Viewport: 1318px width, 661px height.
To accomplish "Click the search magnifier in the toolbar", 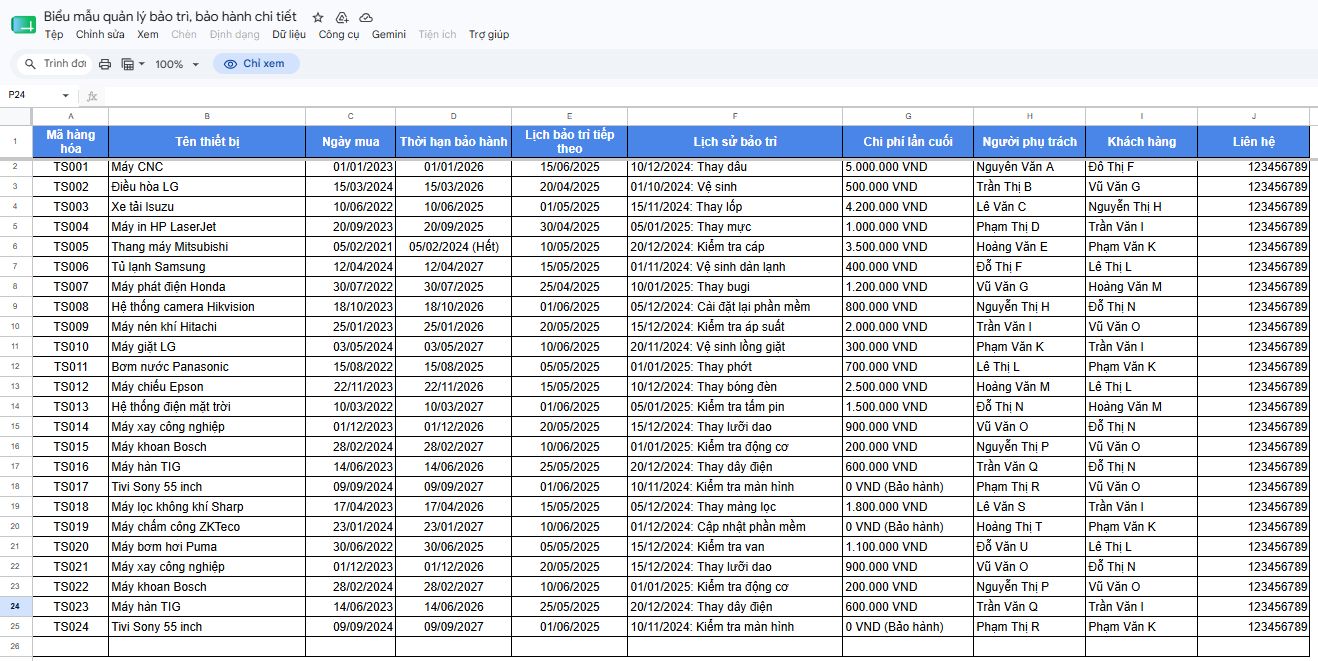I will point(31,64).
